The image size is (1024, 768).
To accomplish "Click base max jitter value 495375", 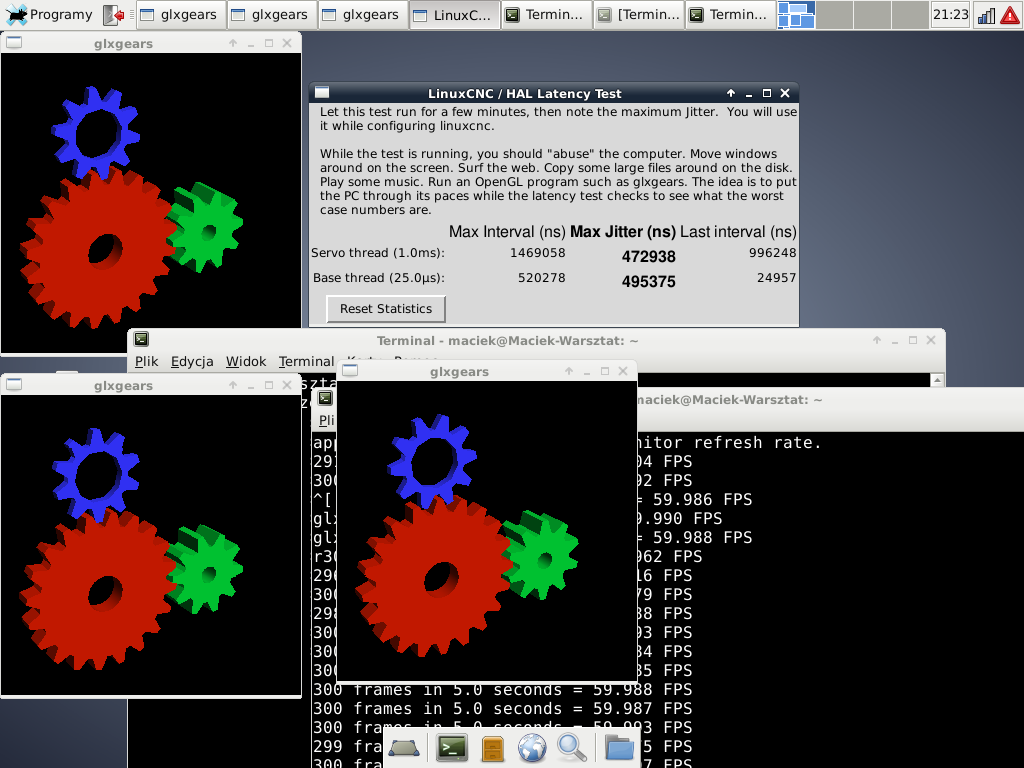I will tap(648, 281).
